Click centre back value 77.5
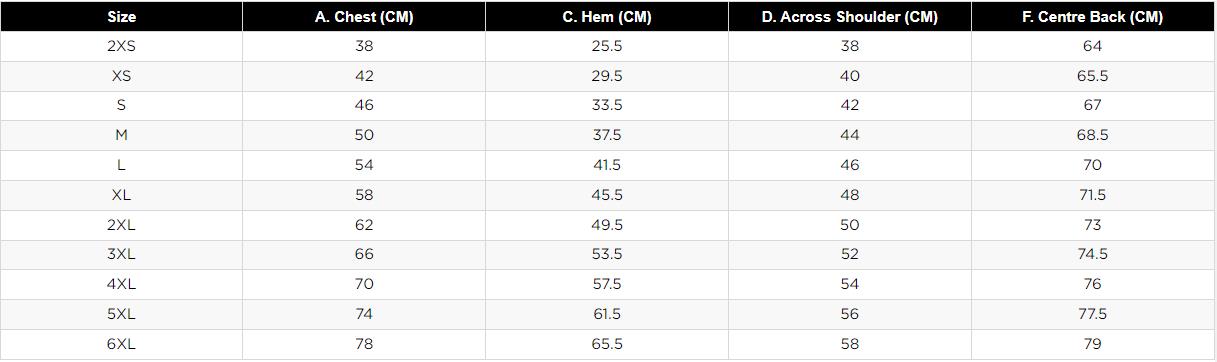1217x362 pixels. tap(1093, 314)
